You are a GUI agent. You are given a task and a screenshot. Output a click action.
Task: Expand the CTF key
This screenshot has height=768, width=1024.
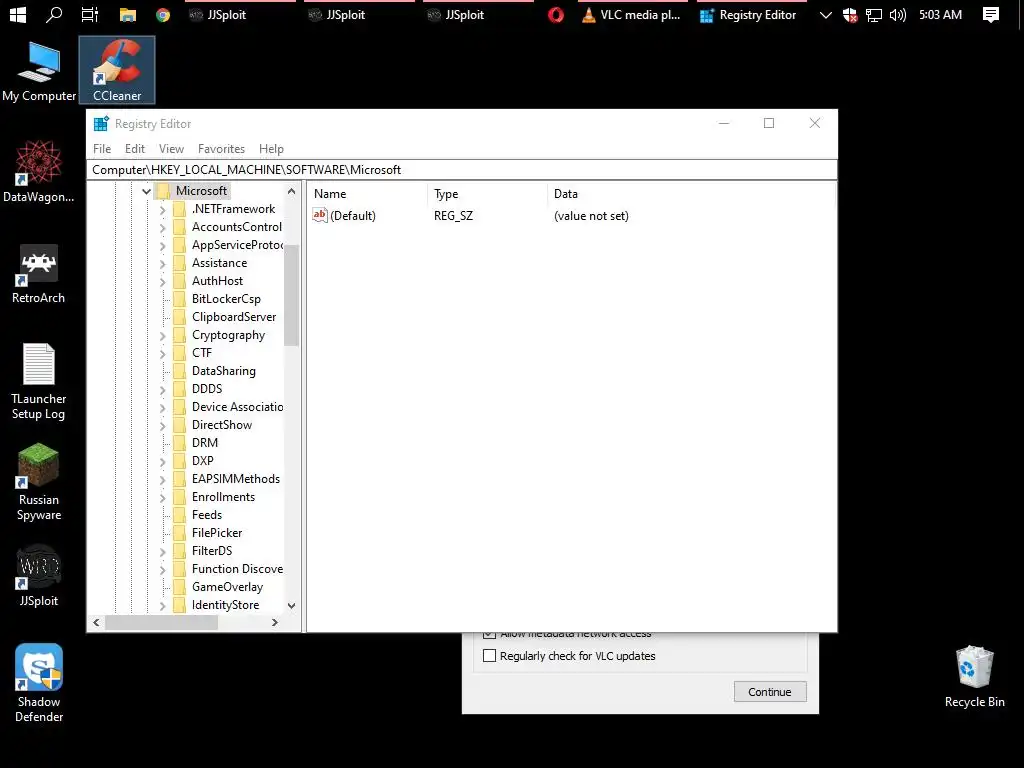tap(163, 353)
